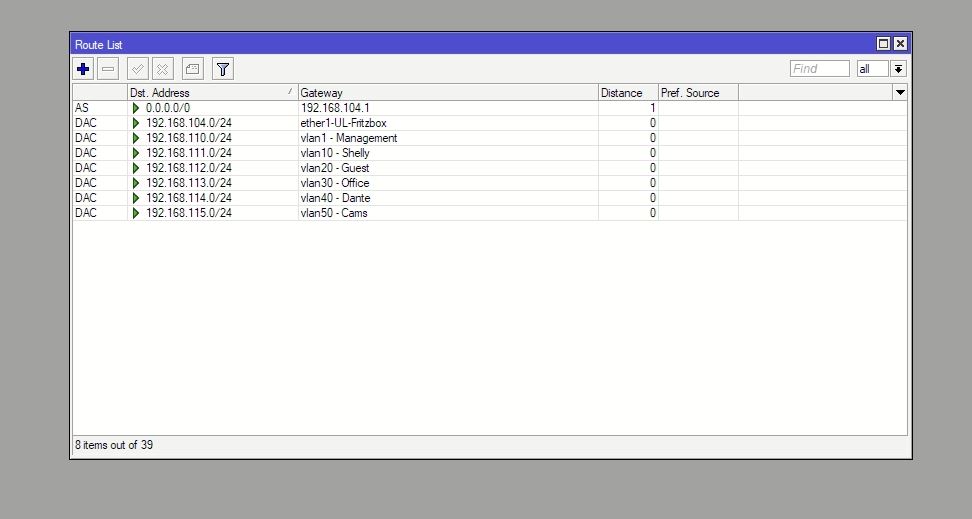Enable route with checkmark icon
The width and height of the screenshot is (972, 519).
(x=138, y=69)
